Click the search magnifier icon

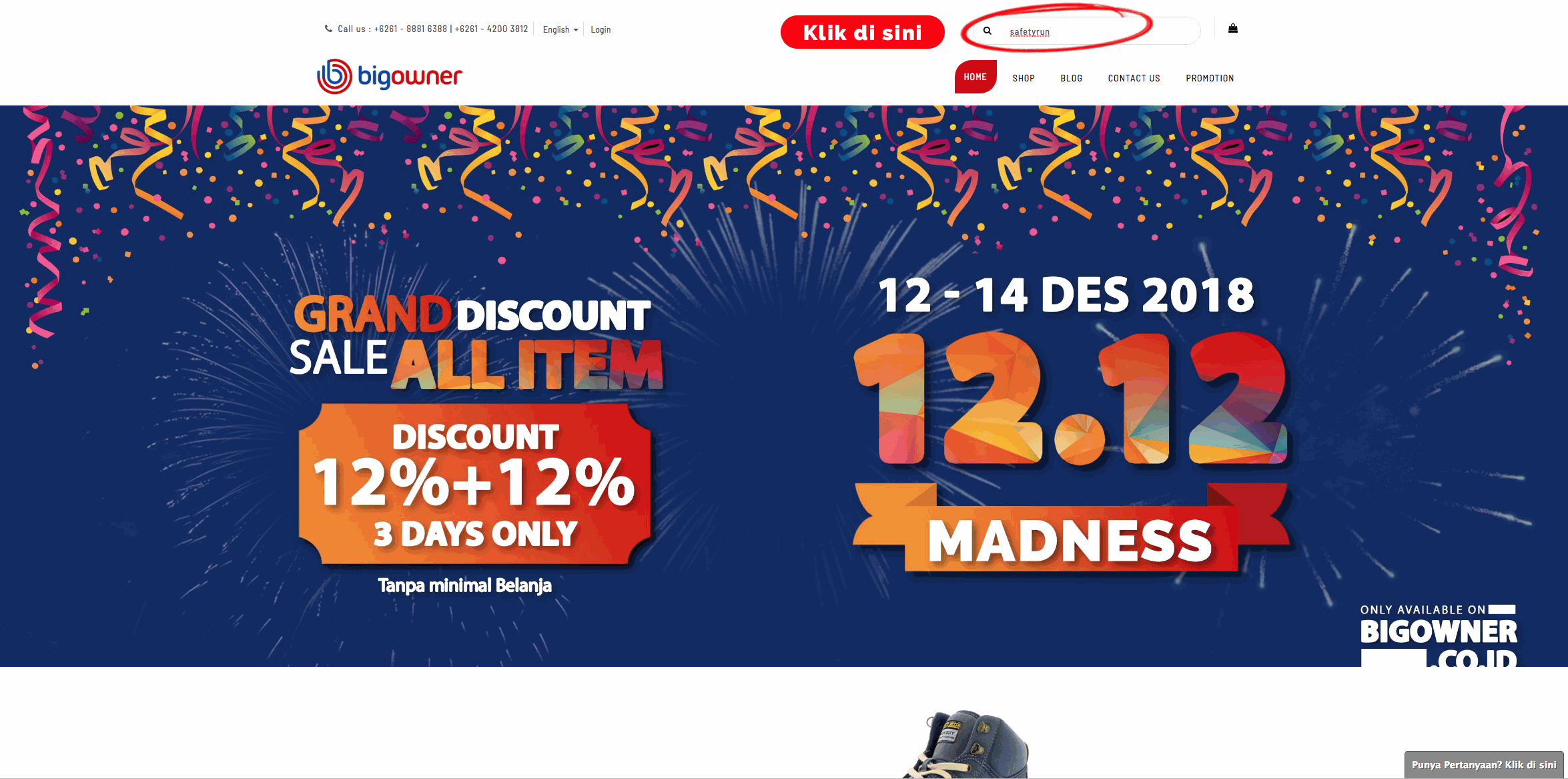tap(987, 31)
